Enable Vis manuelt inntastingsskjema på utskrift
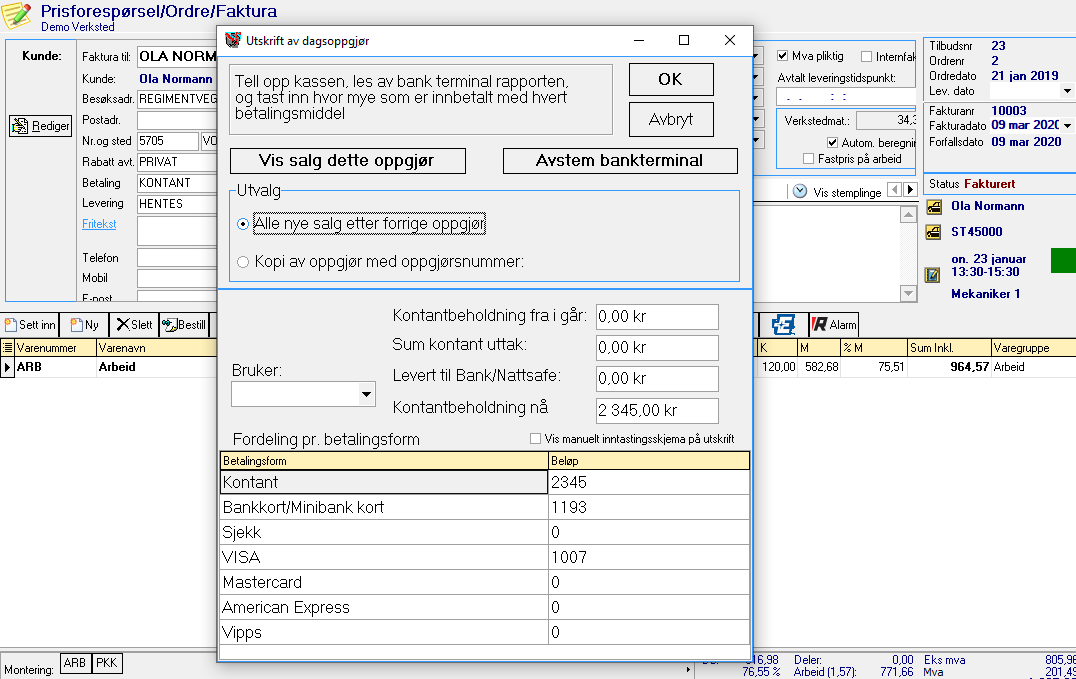The width and height of the screenshot is (1076, 679). click(535, 439)
